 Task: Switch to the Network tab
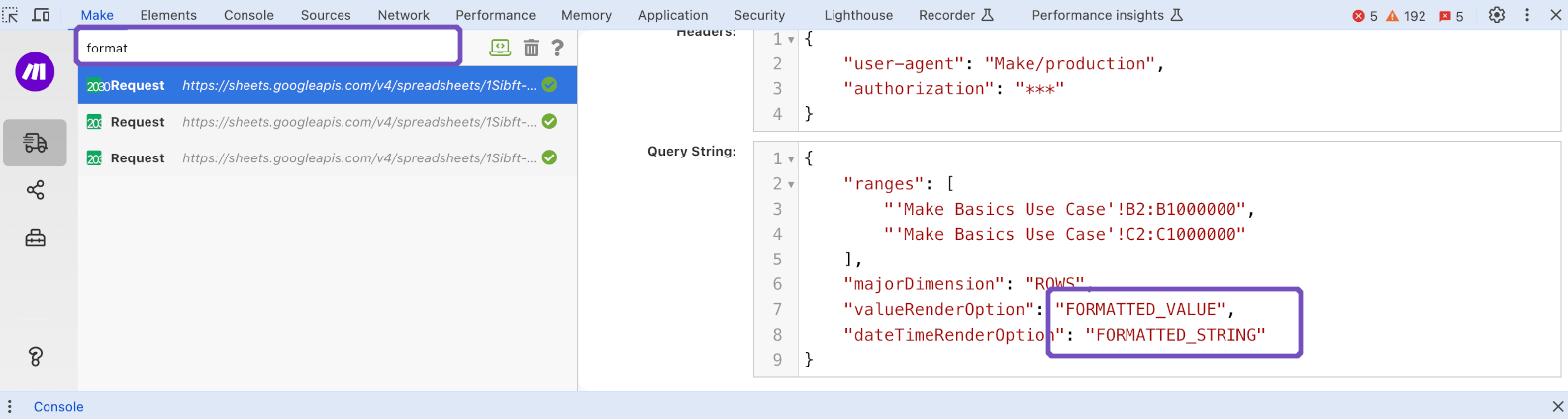[403, 15]
